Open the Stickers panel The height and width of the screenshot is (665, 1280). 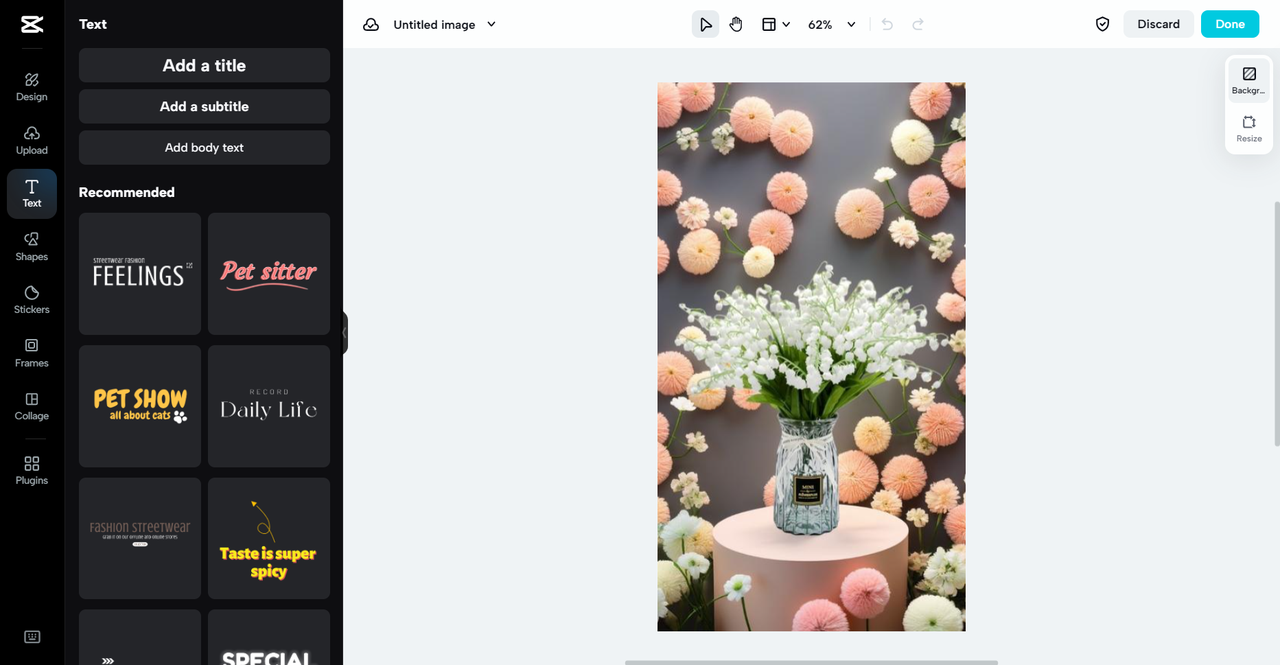click(x=32, y=300)
